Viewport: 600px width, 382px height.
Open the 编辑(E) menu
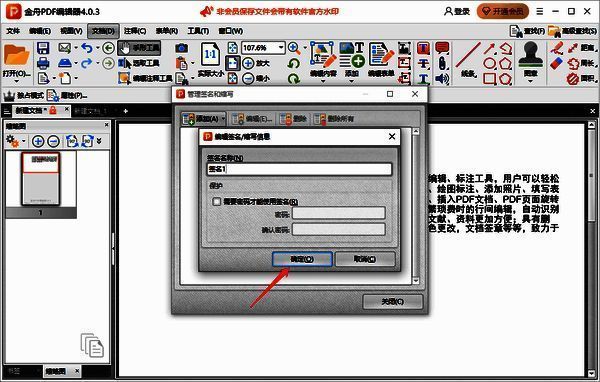click(40, 31)
